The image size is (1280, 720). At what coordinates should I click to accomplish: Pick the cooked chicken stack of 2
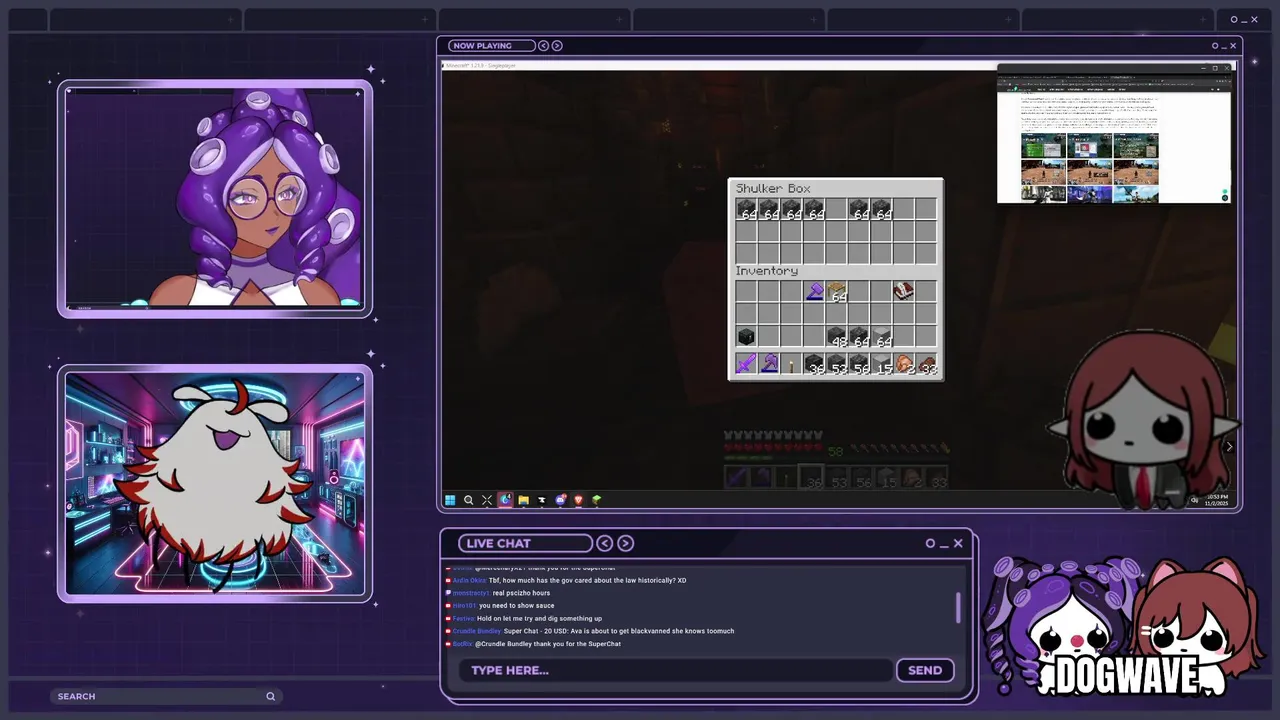(x=903, y=364)
